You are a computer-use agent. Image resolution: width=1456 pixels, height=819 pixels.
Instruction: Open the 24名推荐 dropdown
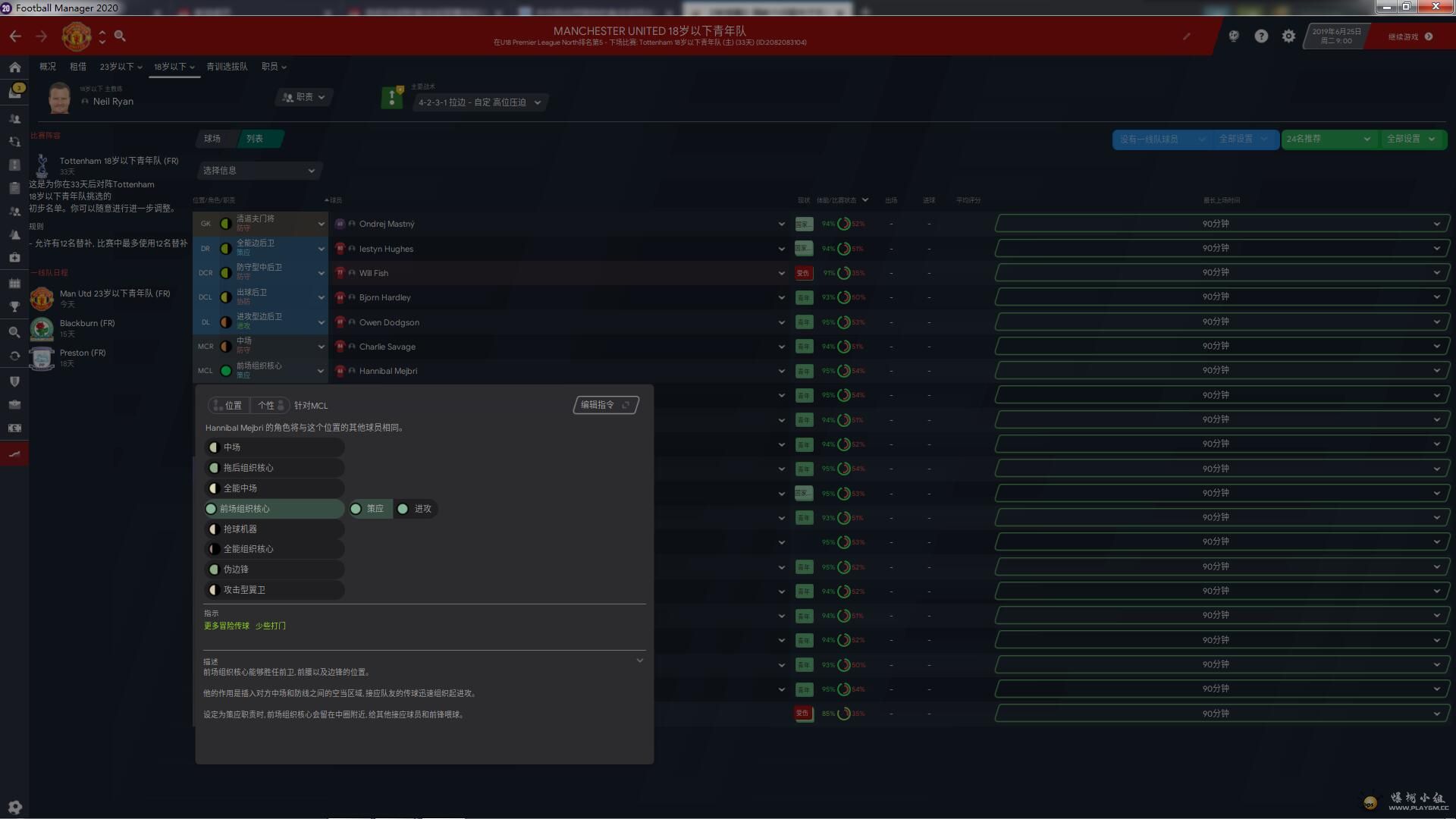pos(1329,139)
